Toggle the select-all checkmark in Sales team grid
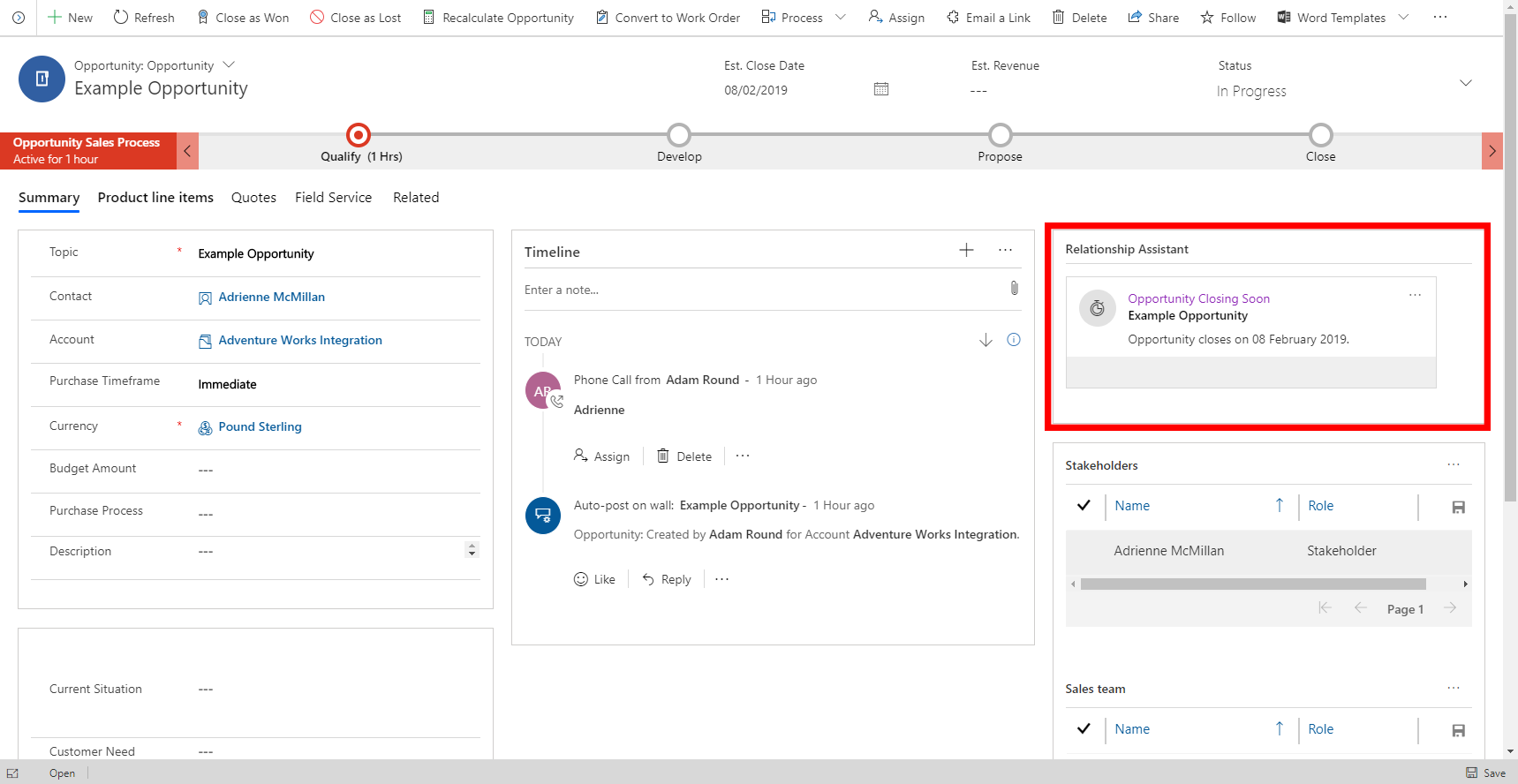 pos(1084,729)
